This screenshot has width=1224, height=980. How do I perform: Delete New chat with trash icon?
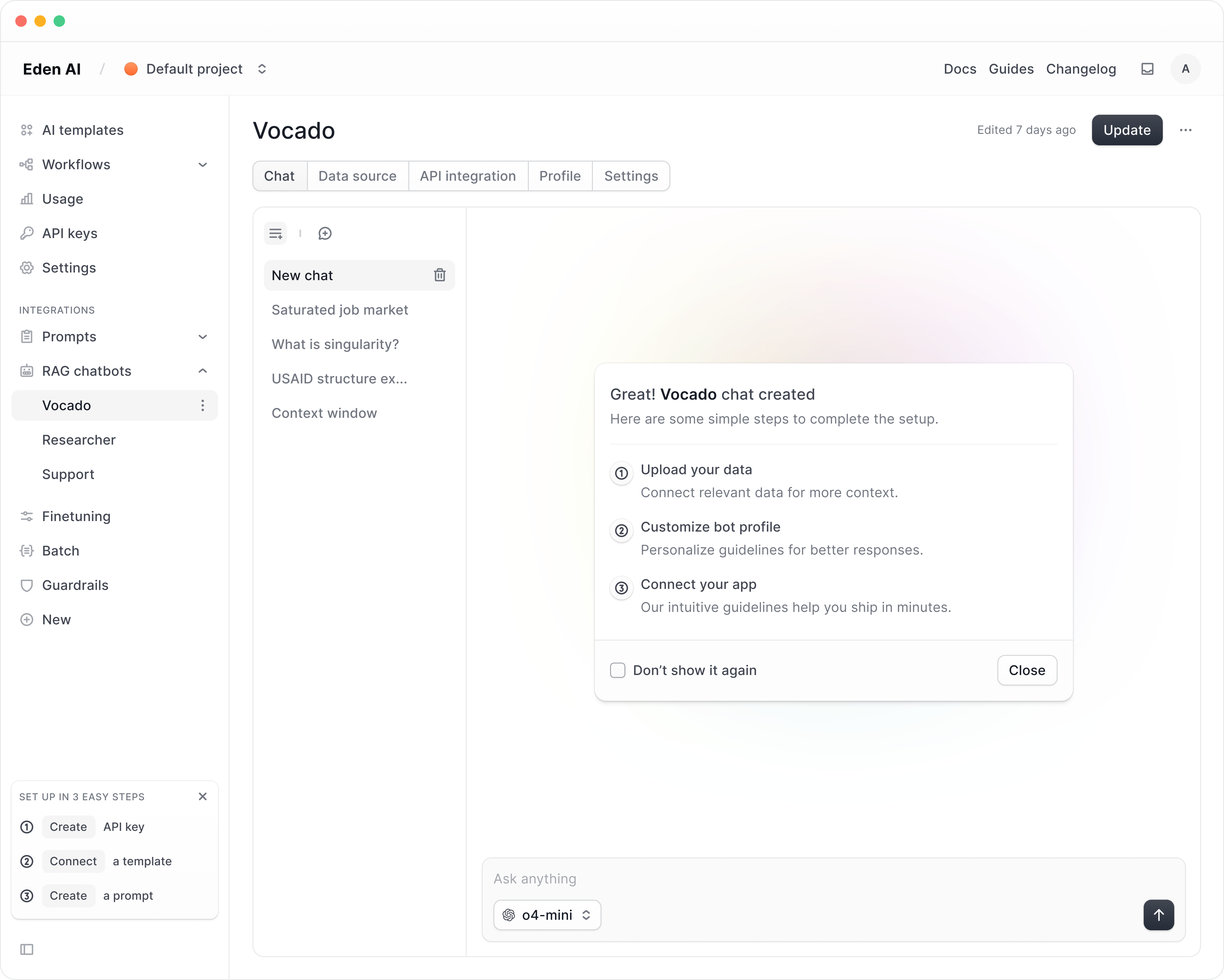point(440,275)
